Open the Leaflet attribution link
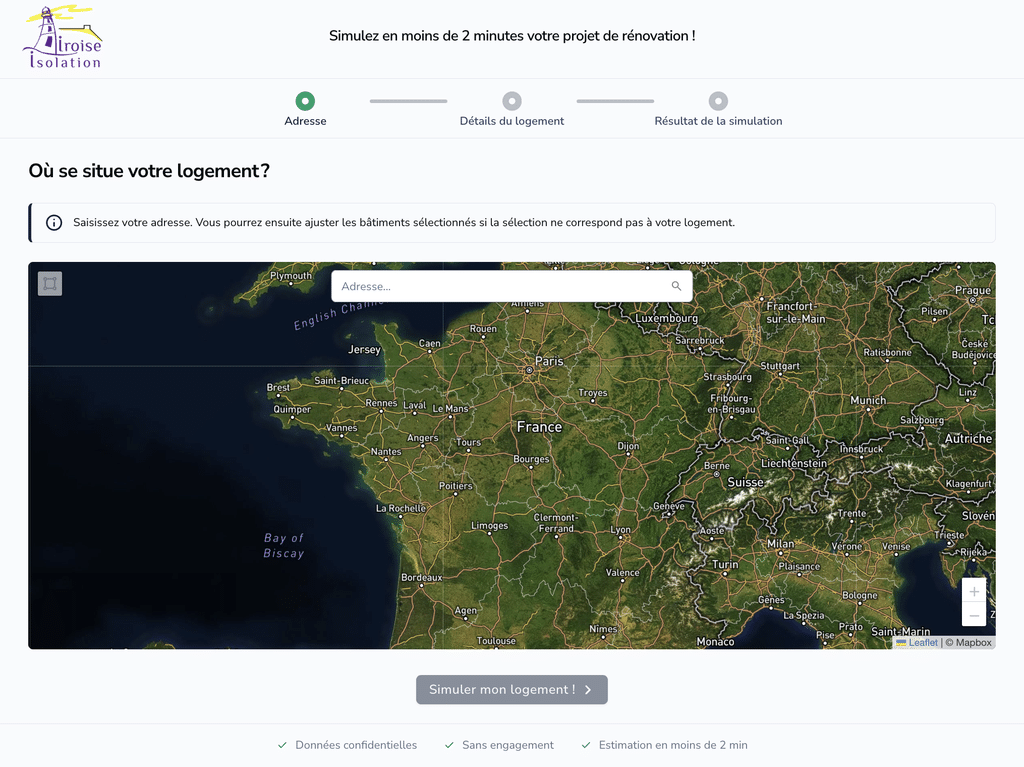1024x767 pixels. click(x=923, y=643)
